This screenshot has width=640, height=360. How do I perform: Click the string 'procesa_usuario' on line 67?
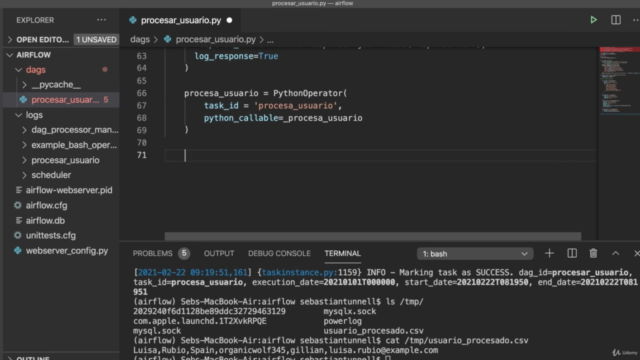295,106
